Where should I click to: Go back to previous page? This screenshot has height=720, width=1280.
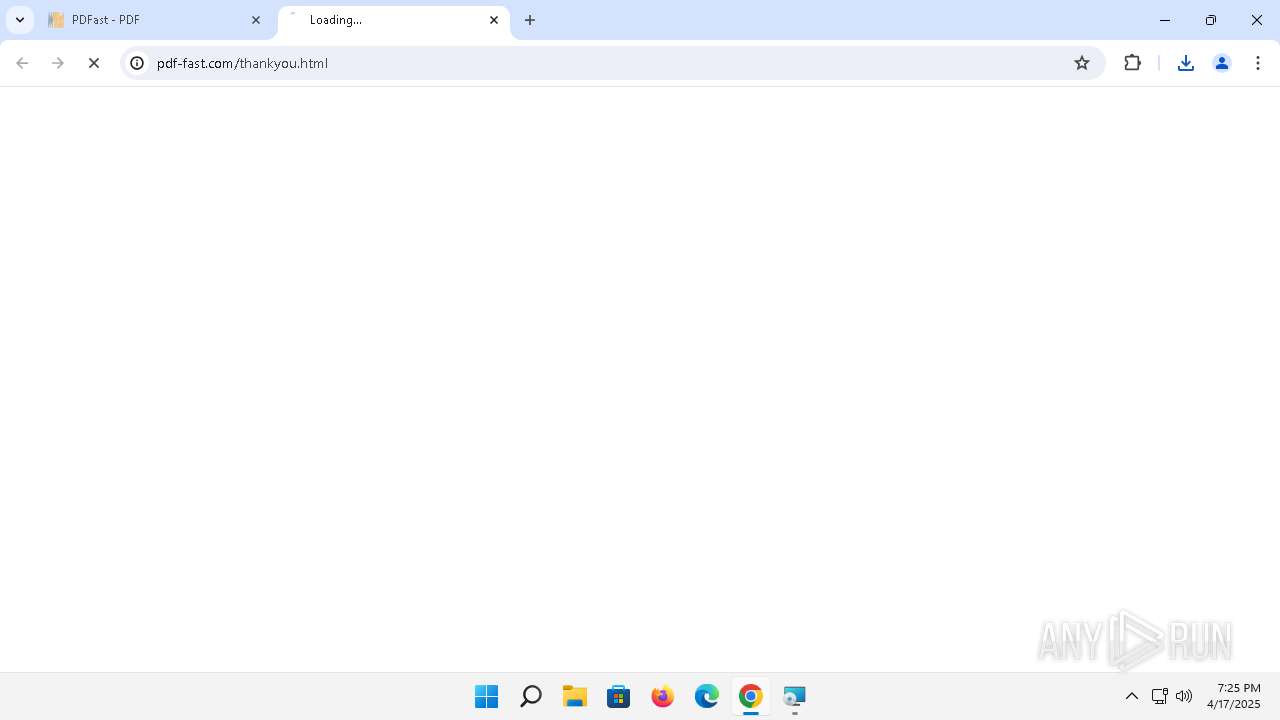(x=22, y=63)
